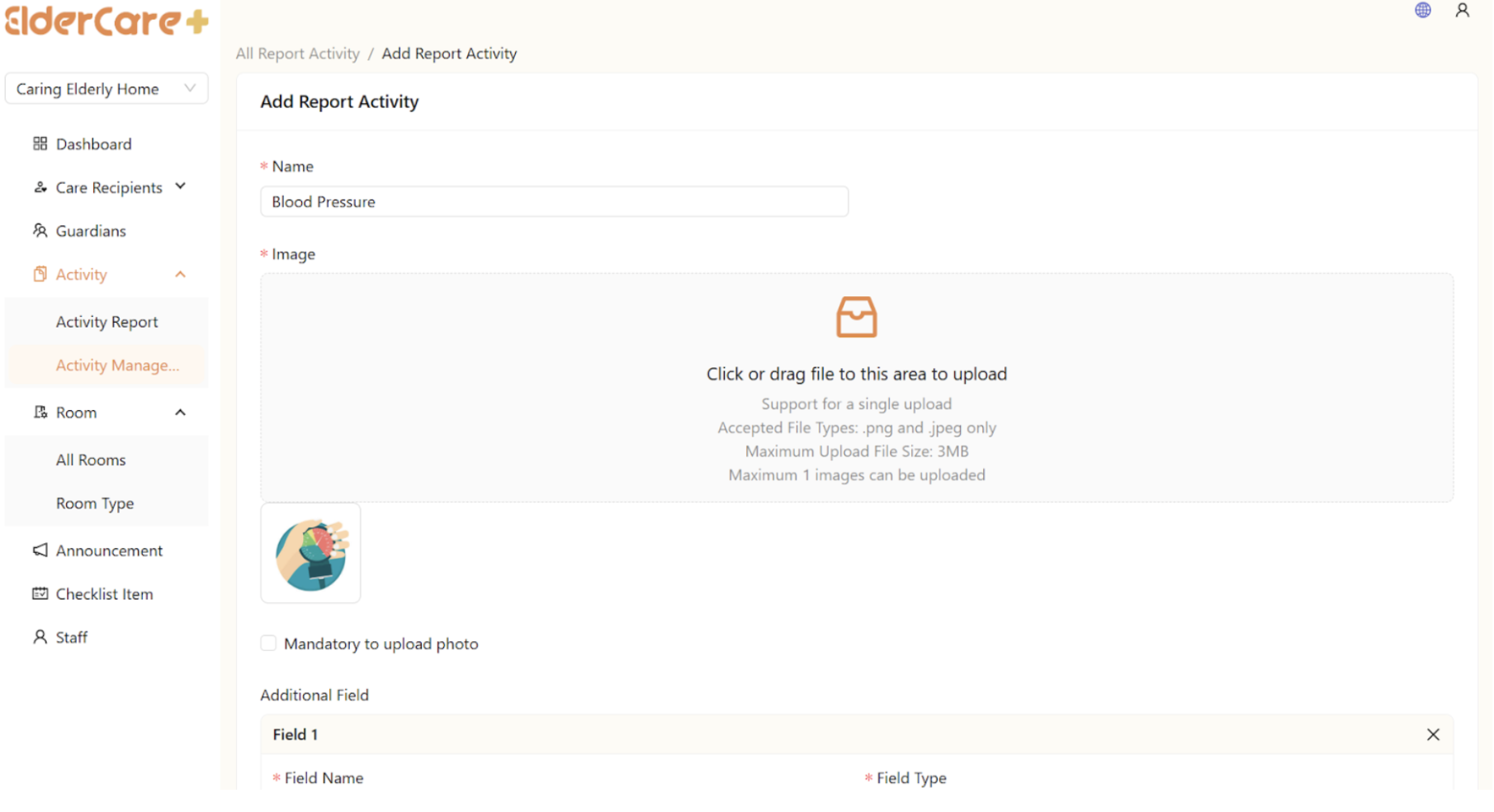Open the user profile icon

coord(1463,11)
